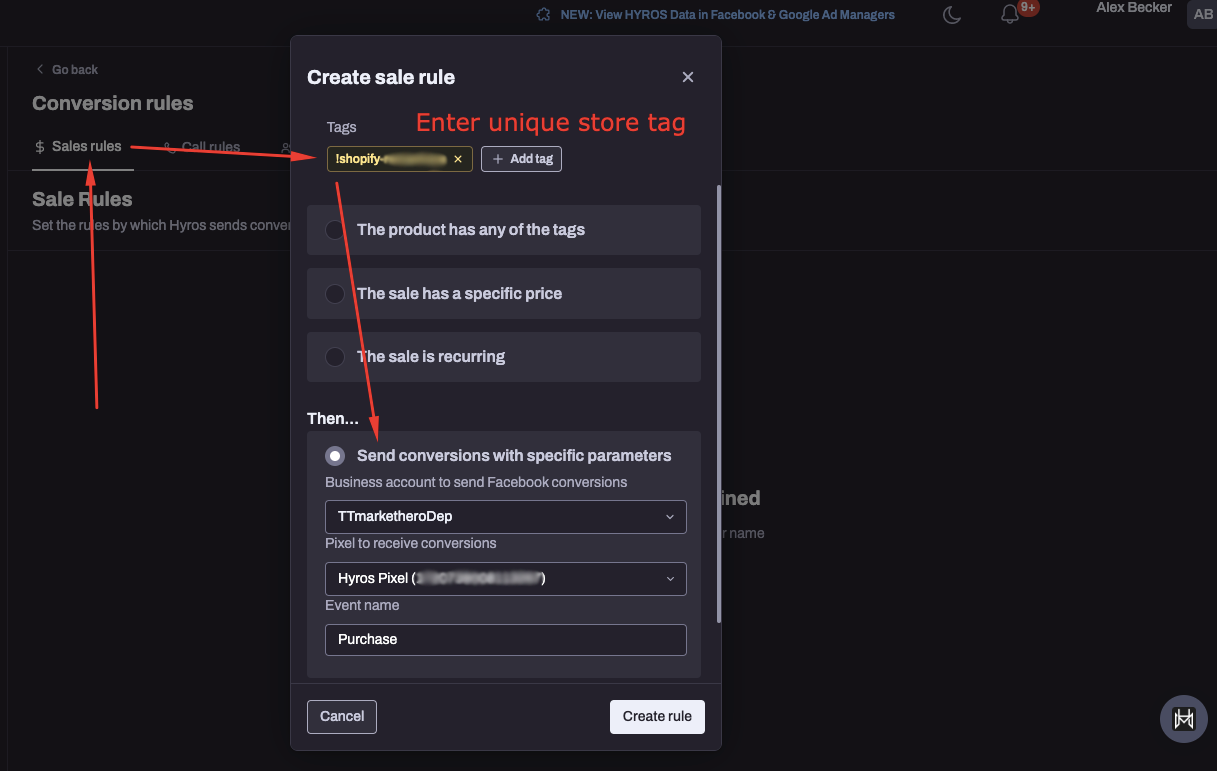Toggle dark mode via the moon icon
The width and height of the screenshot is (1217, 771).
[951, 14]
